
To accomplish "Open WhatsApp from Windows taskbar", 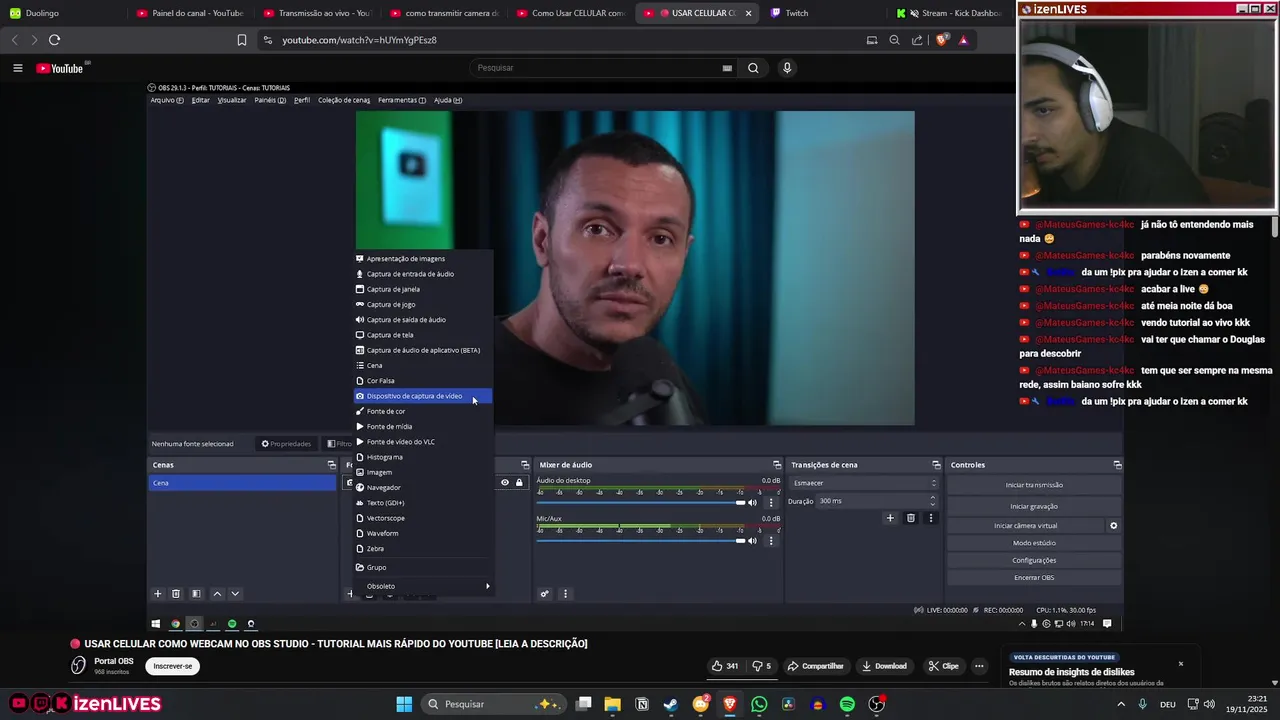I will click(x=759, y=704).
